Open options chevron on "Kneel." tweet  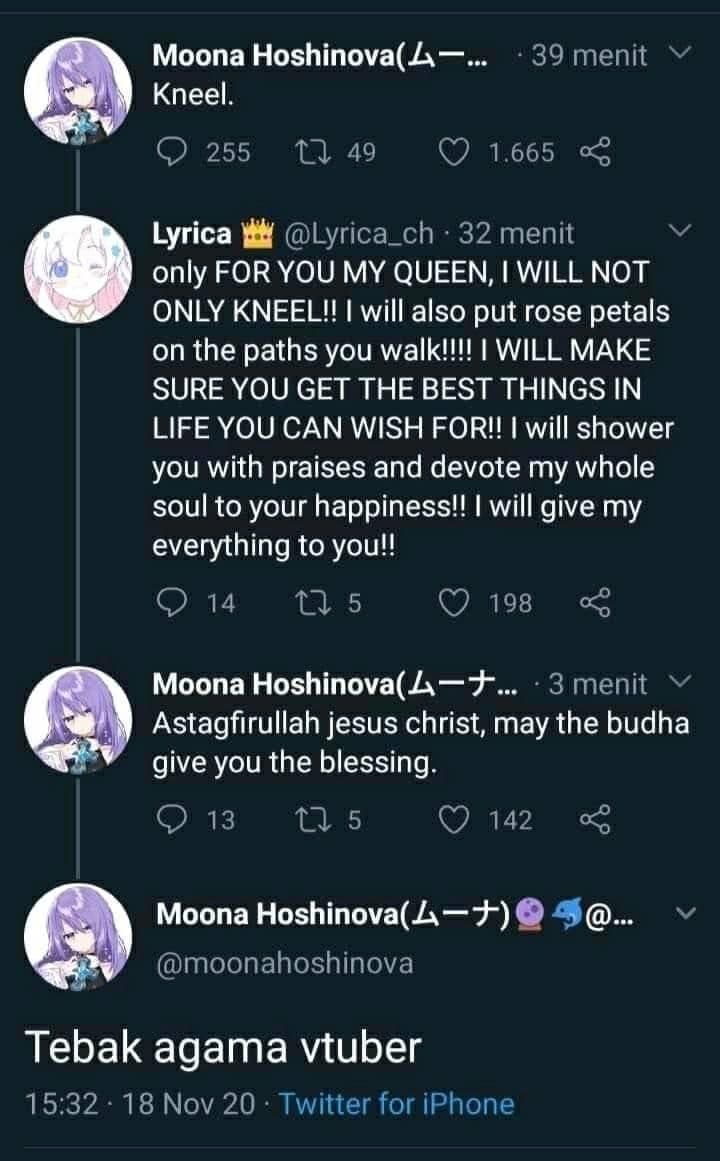click(679, 53)
